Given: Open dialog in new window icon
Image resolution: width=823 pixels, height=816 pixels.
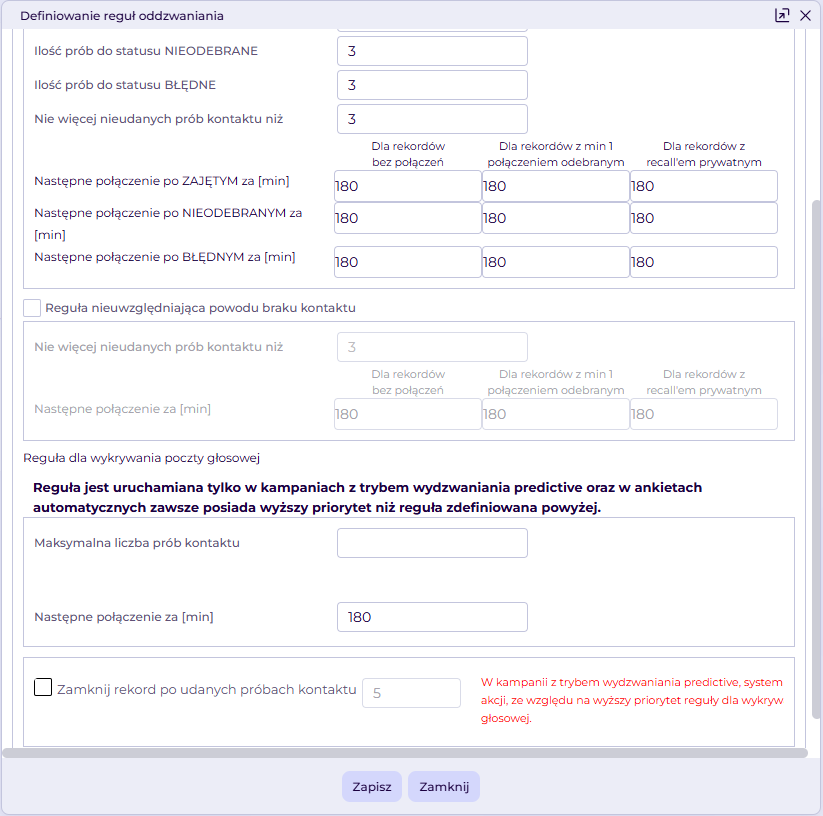Looking at the screenshot, I should pyautogui.click(x=782, y=15).
